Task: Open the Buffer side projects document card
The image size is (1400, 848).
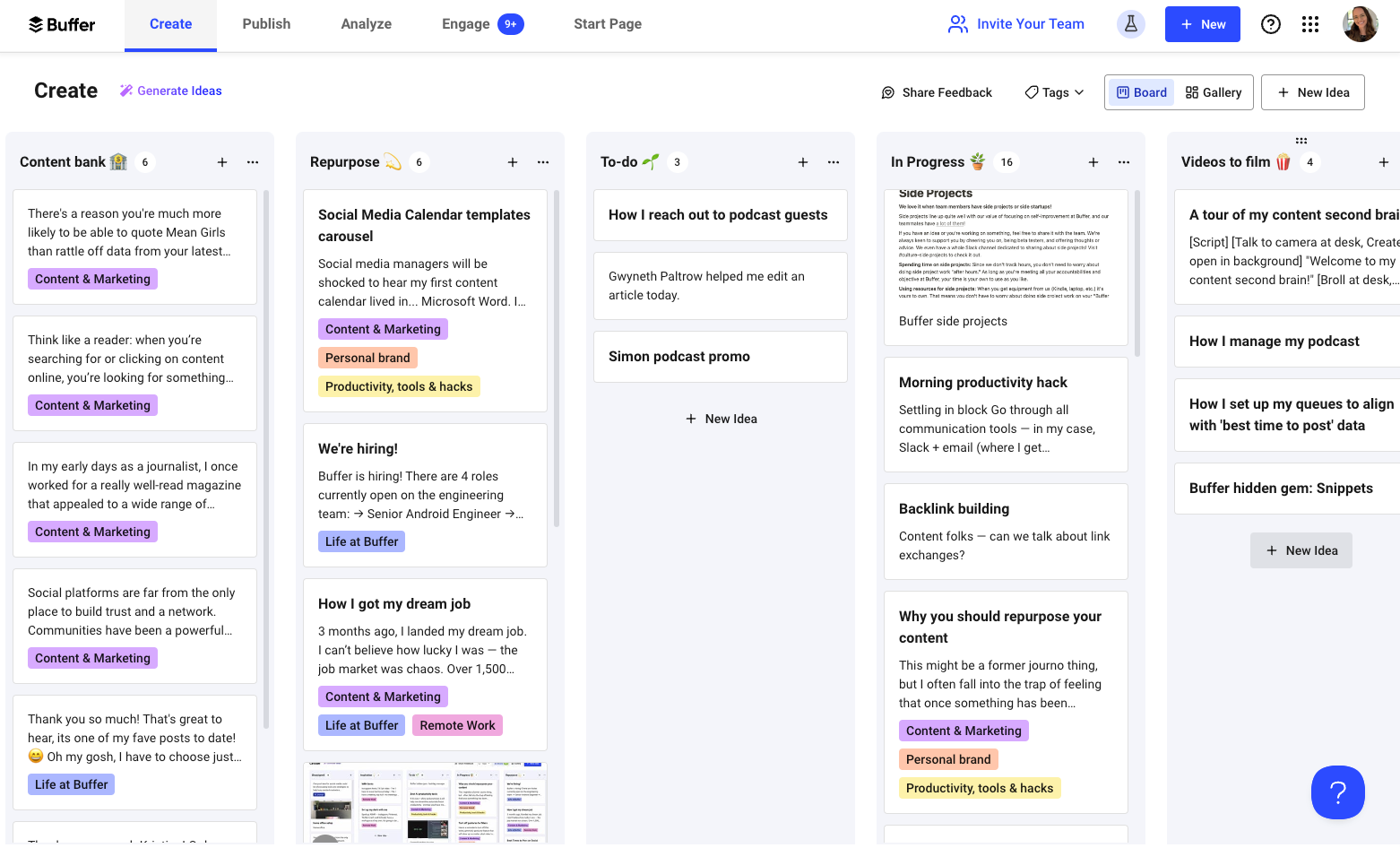Action: click(x=1006, y=267)
